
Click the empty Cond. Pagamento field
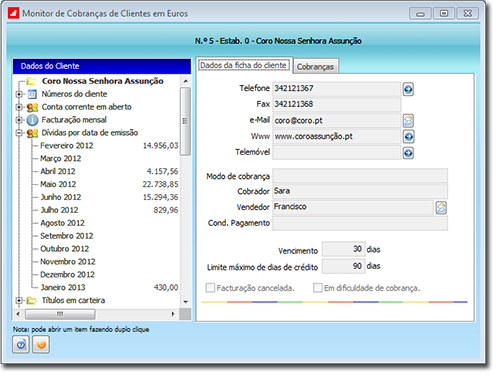(360, 223)
